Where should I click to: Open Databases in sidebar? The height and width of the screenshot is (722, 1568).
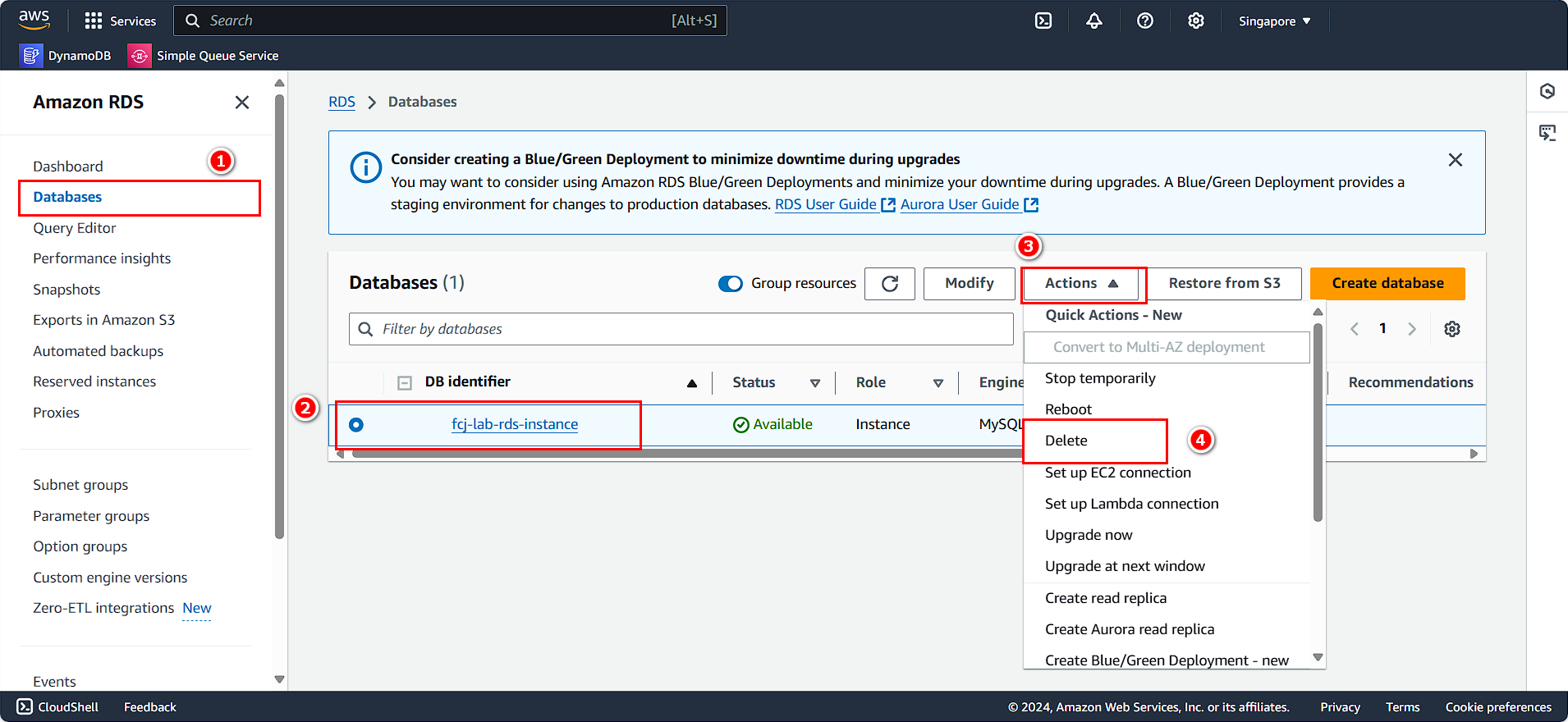(x=67, y=197)
